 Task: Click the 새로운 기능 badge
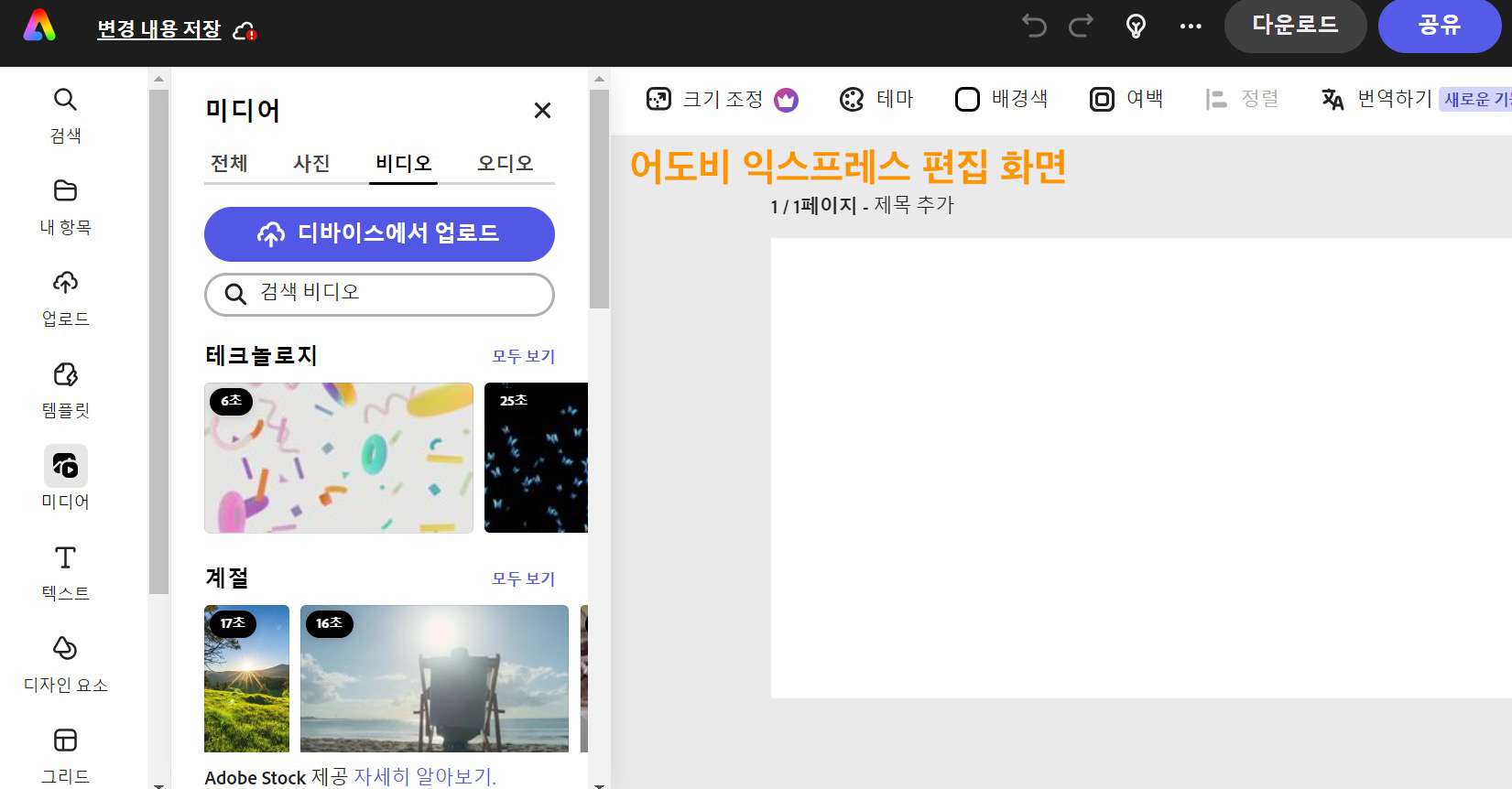pos(1476,99)
